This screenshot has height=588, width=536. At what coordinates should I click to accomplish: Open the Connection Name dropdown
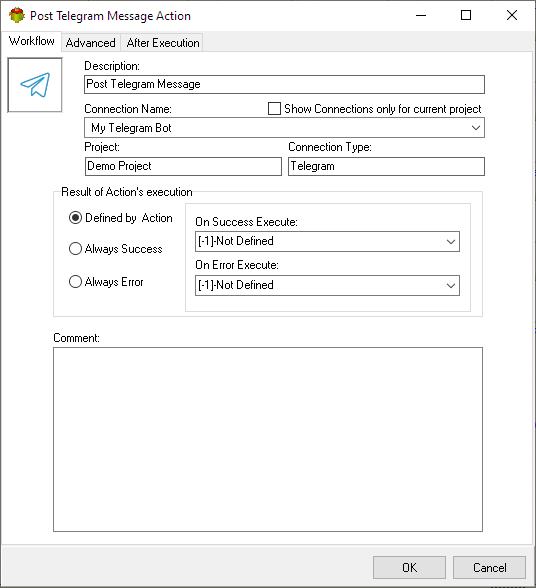tap(284, 128)
